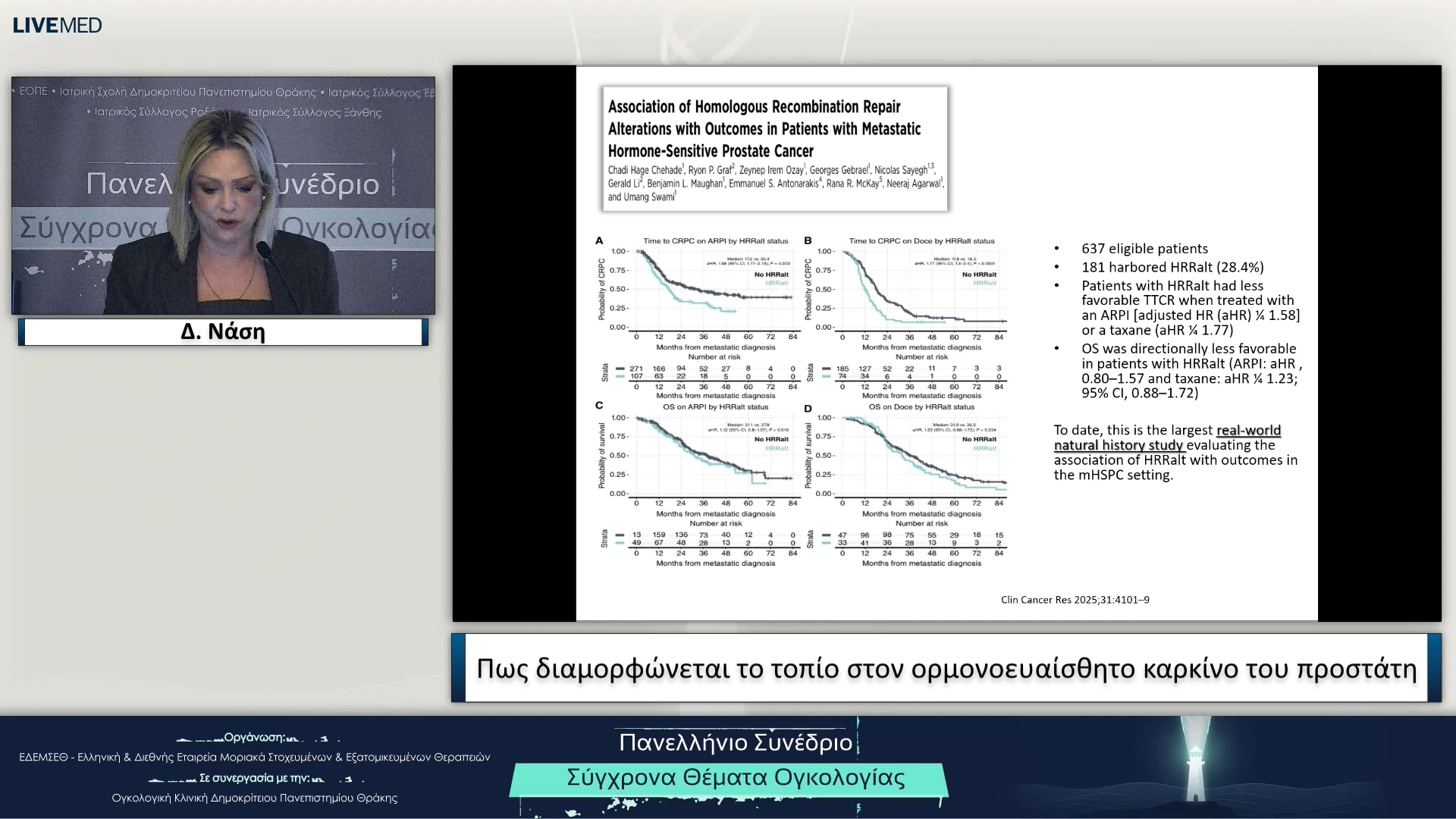Click the 637 eligible patients bullet
Image resolution: width=1456 pixels, height=819 pixels.
pos(1144,249)
